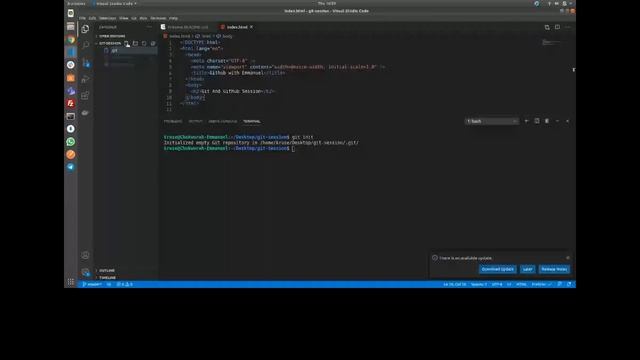Image resolution: width=640 pixels, height=360 pixels.
Task: Open the View menu
Action: [x=124, y=18]
